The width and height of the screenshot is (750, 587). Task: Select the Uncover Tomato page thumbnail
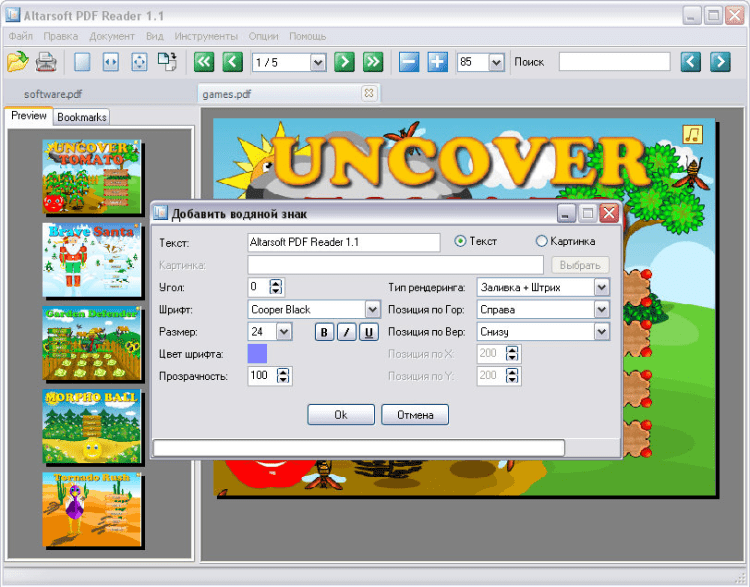[x=91, y=177]
